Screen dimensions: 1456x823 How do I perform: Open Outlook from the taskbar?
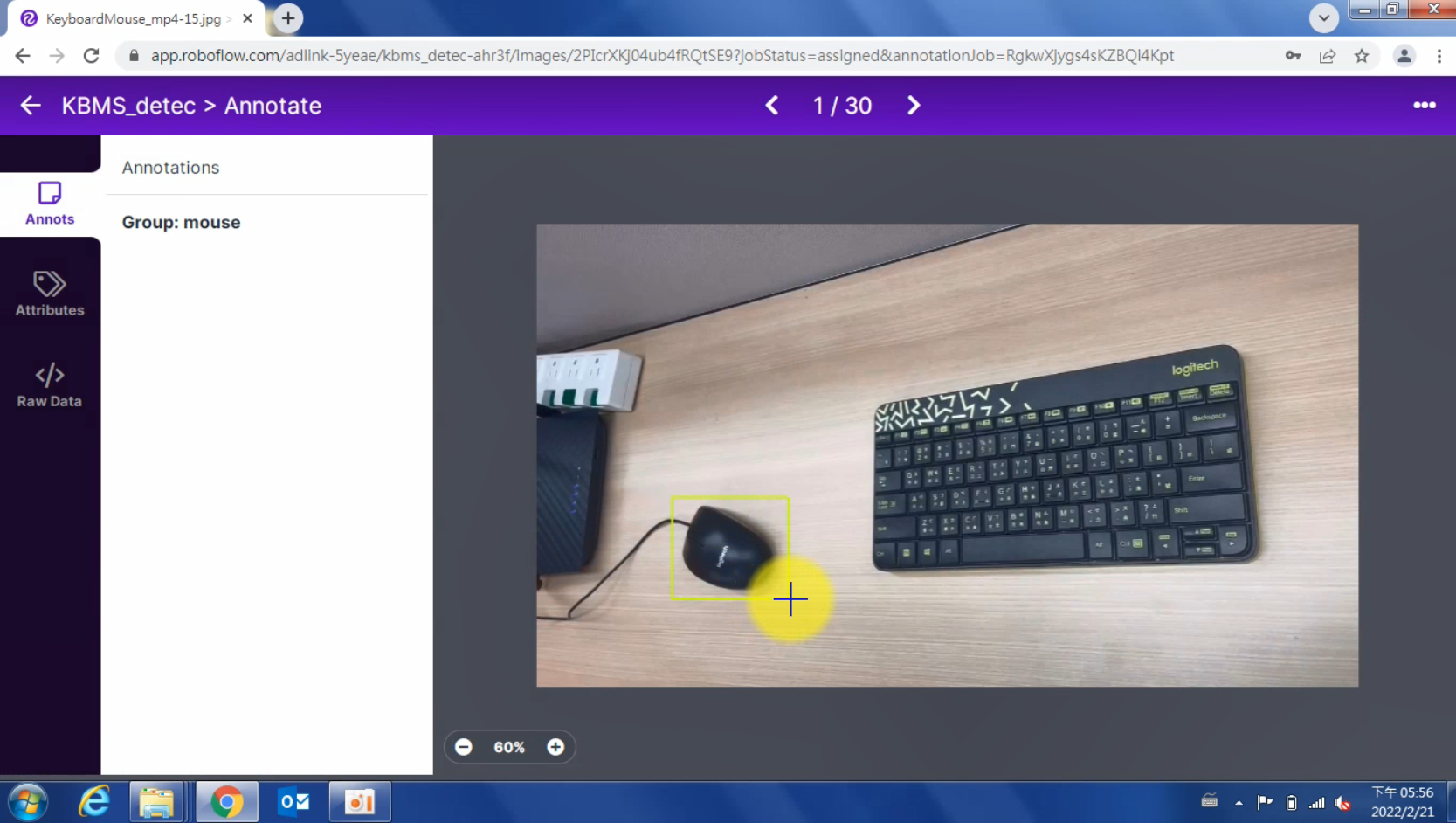coord(293,801)
